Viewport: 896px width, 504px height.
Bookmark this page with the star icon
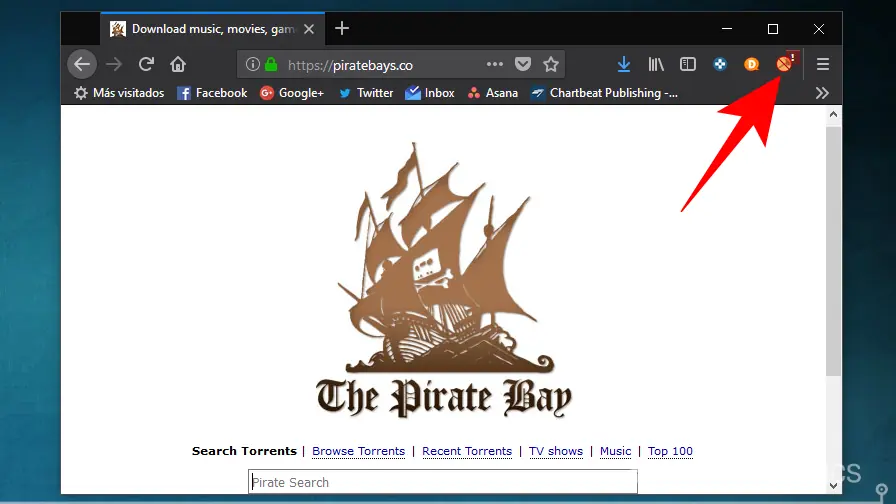click(551, 65)
